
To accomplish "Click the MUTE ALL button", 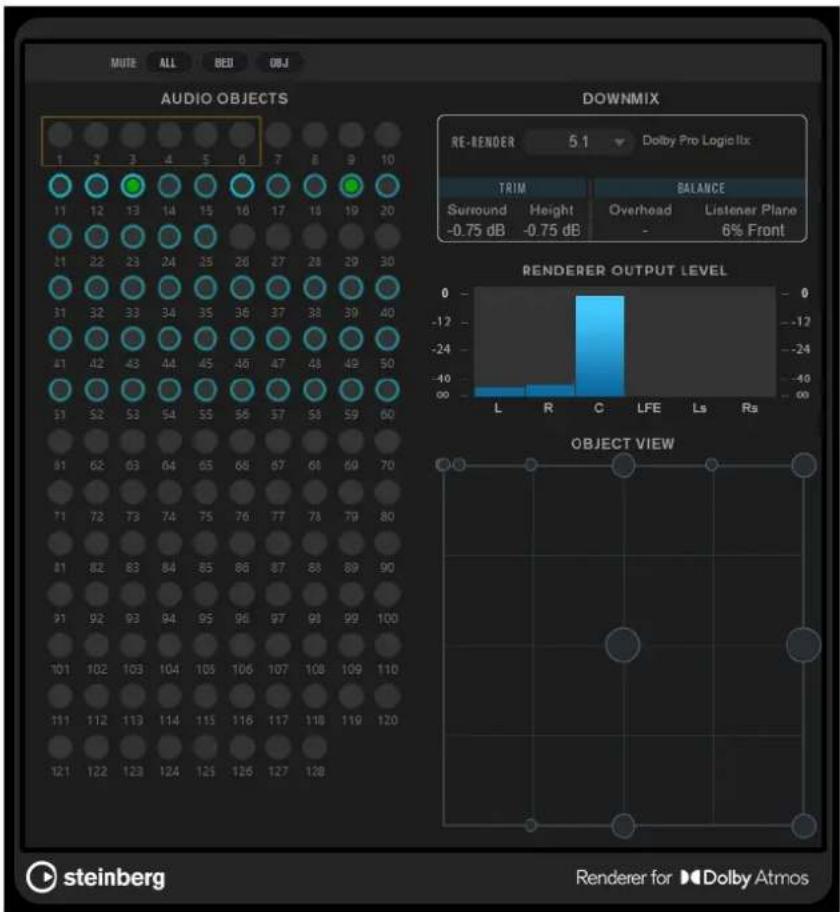I will pyautogui.click(x=168, y=63).
